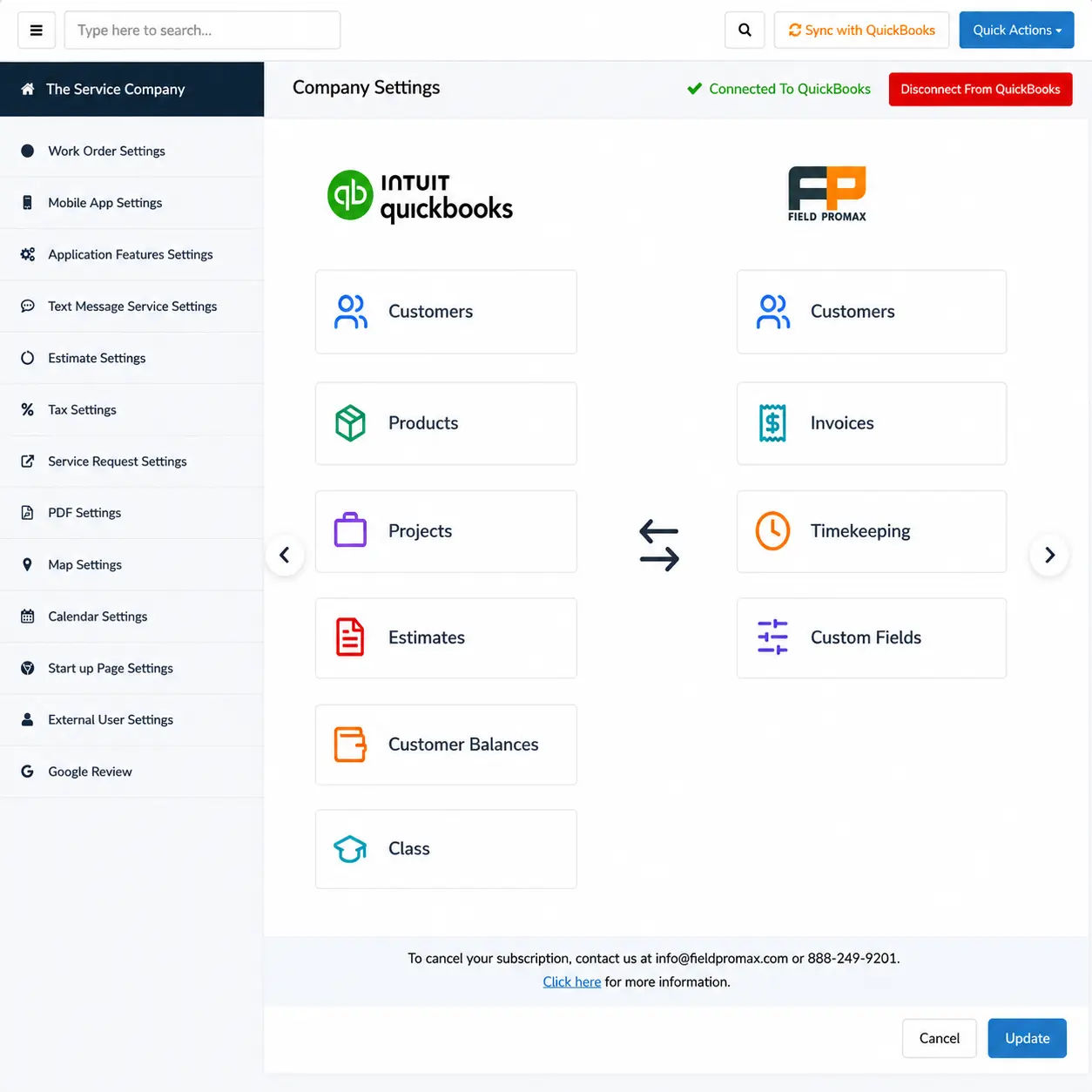Screen dimensions: 1092x1092
Task: Click the Connected To QuickBooks status text
Action: click(x=789, y=89)
